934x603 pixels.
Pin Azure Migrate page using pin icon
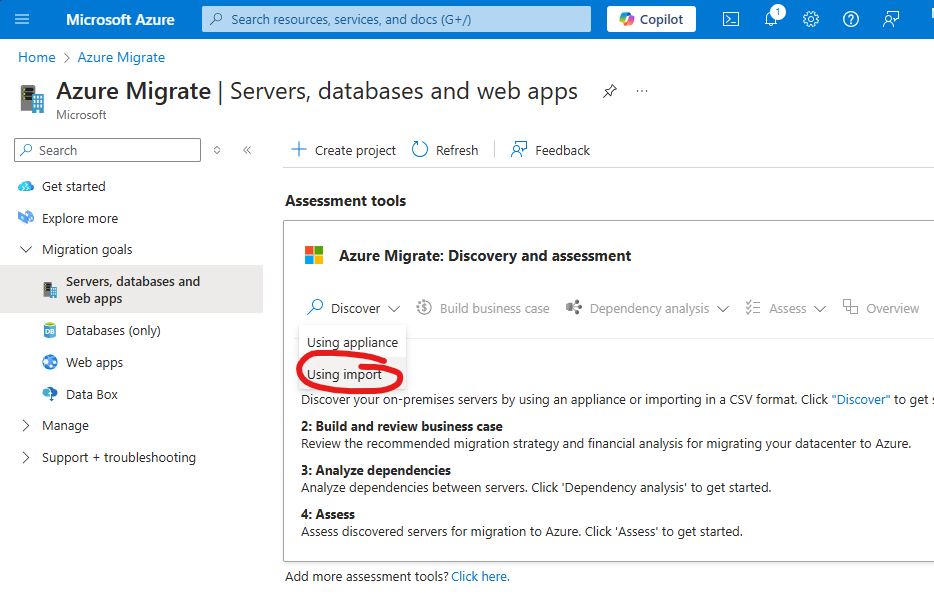609,91
